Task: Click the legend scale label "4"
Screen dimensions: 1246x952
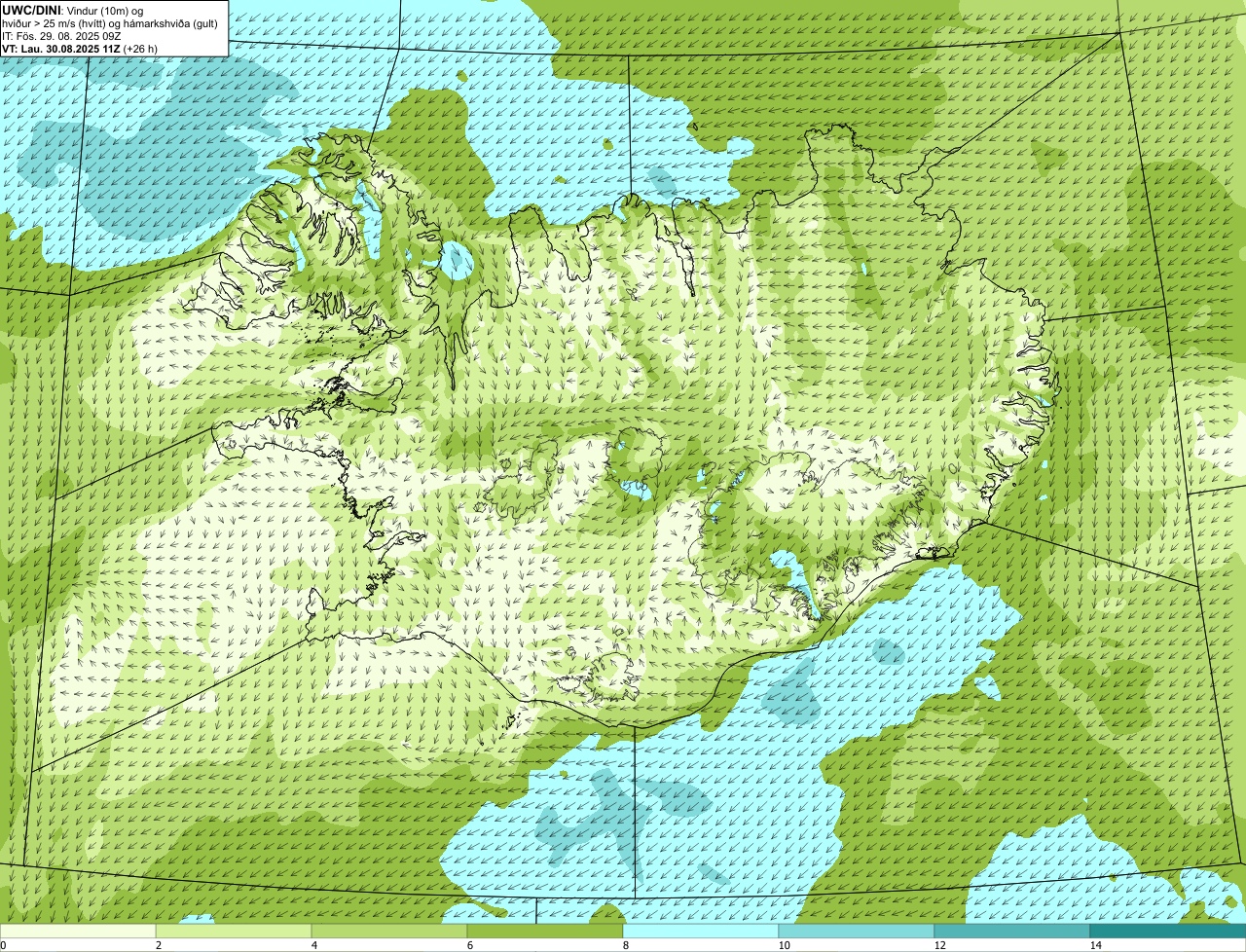Action: pos(314,945)
